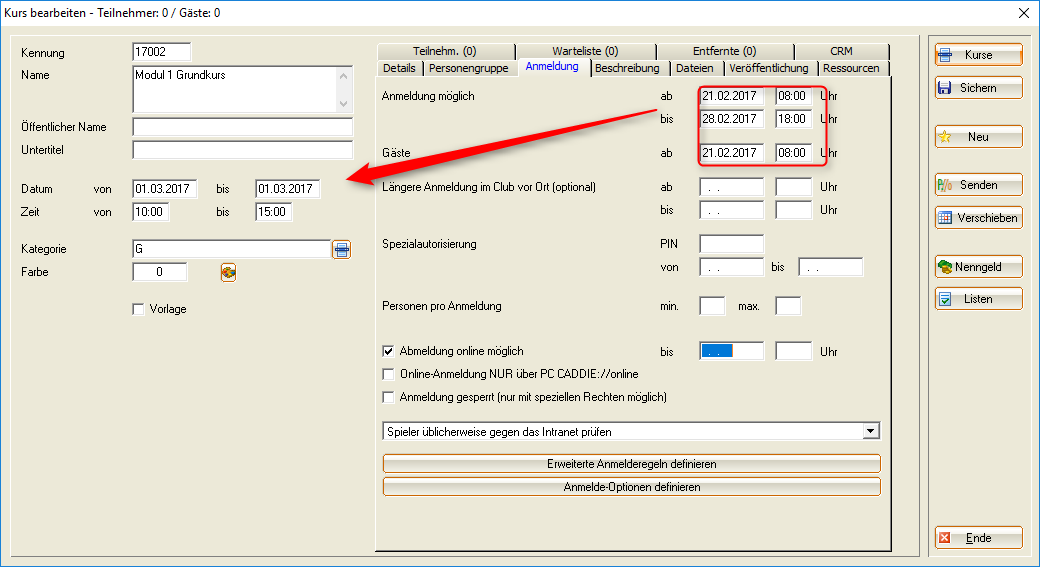Screen dimensions: 1040x567
Task: Expand the Intranet prüfen dropdown
Action: pos(871,431)
